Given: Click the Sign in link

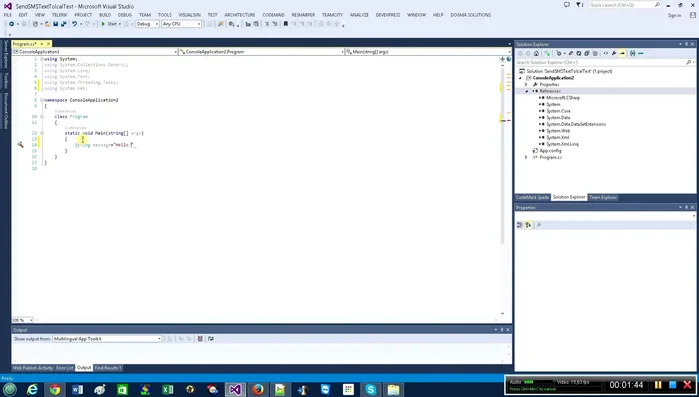Looking at the screenshot, I should click(674, 15).
